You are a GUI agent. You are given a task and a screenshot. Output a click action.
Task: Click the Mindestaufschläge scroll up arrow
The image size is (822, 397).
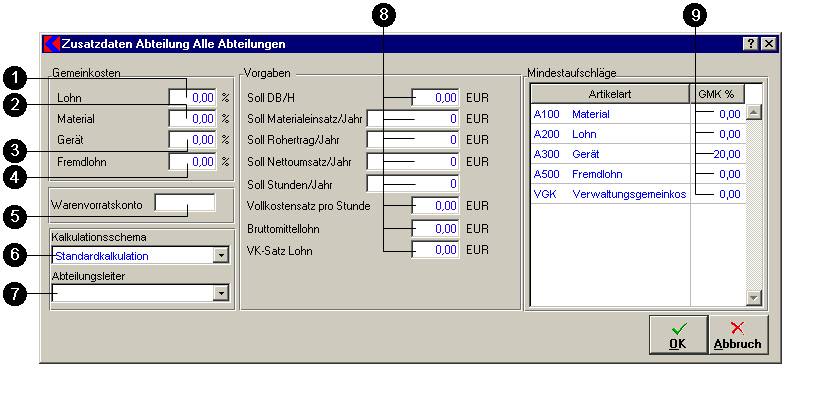[x=753, y=112]
